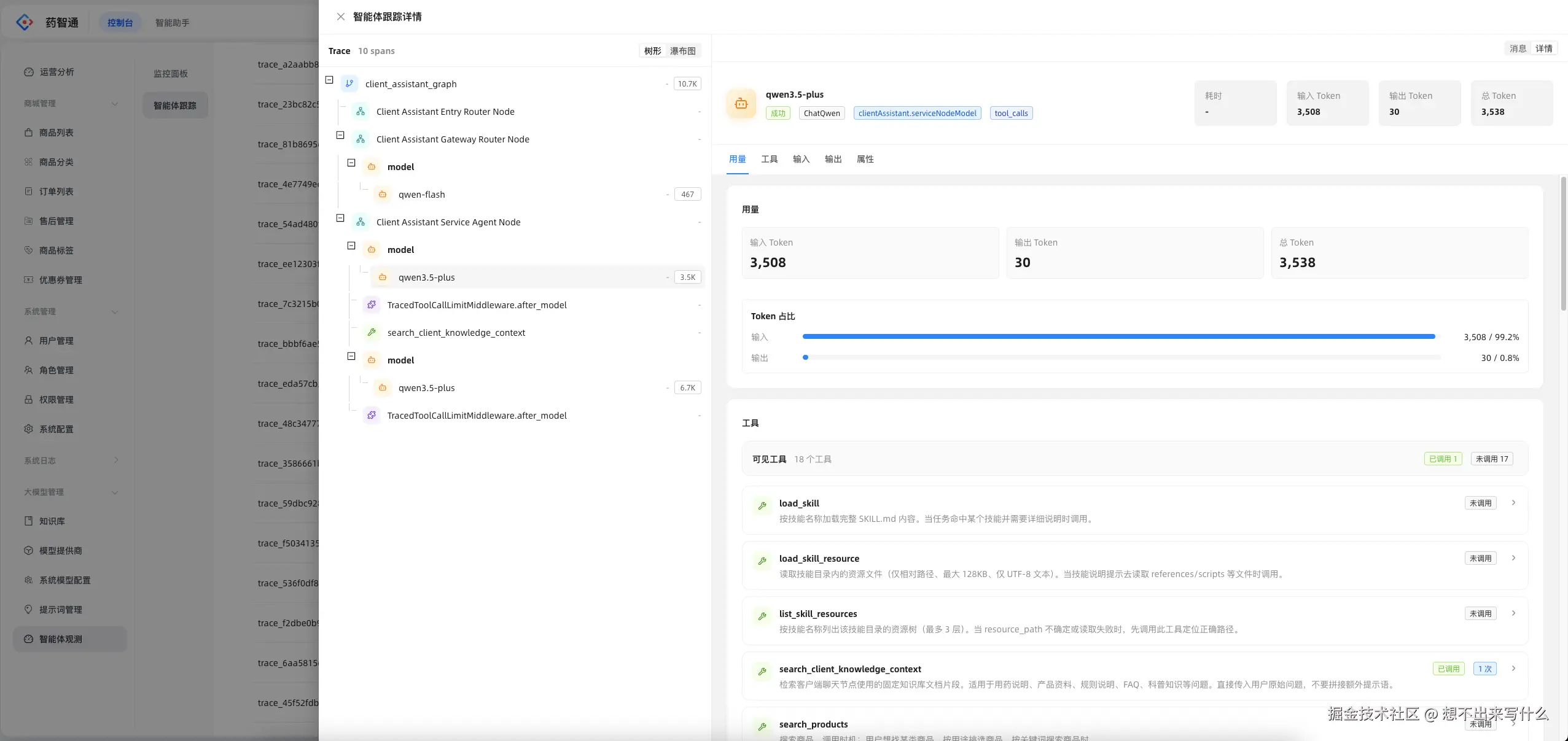Filter tools by 未调用 17 badge
1568x741 pixels.
[1491, 459]
